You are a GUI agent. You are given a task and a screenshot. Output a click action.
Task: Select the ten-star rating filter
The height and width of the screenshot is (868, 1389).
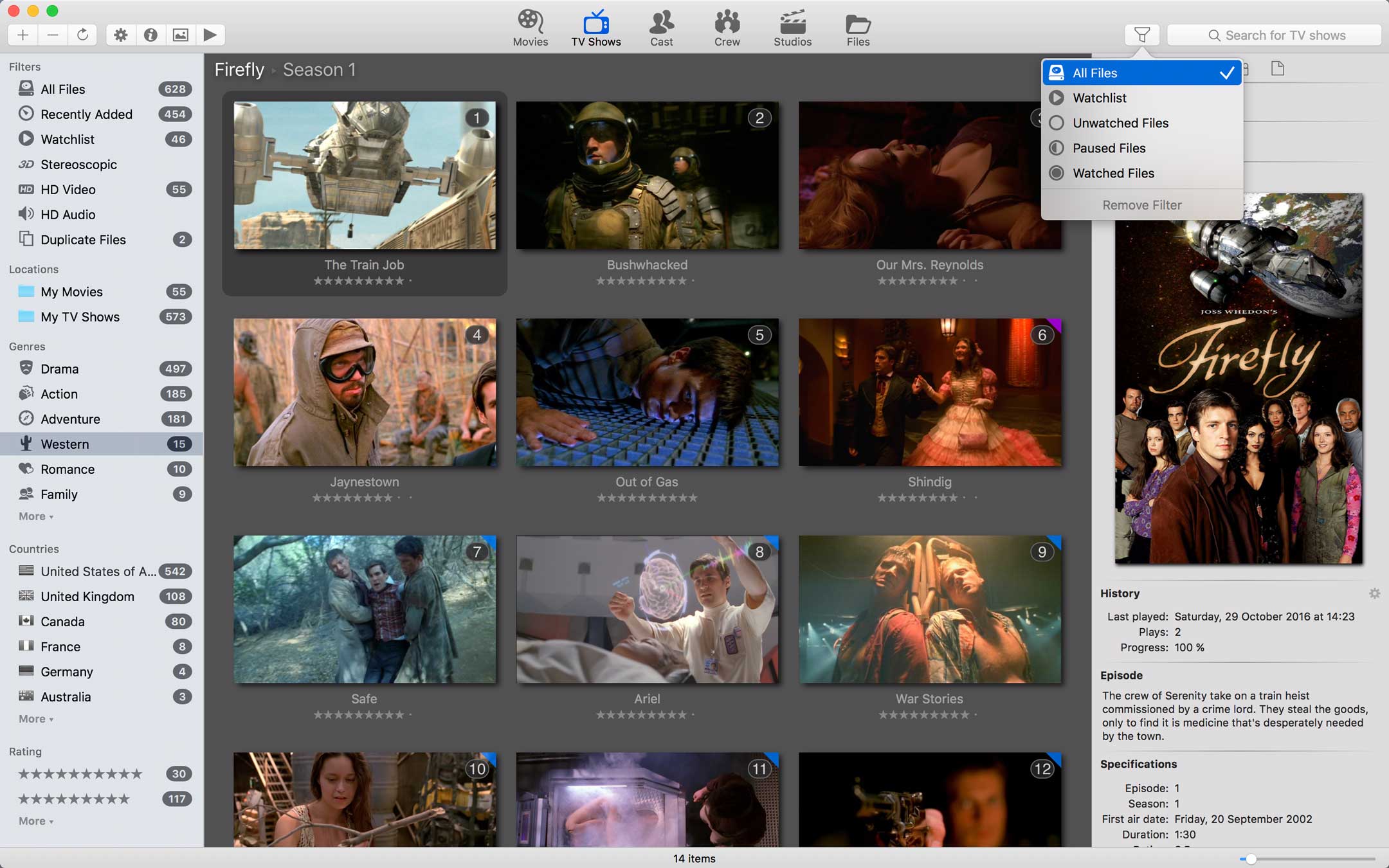[x=102, y=774]
